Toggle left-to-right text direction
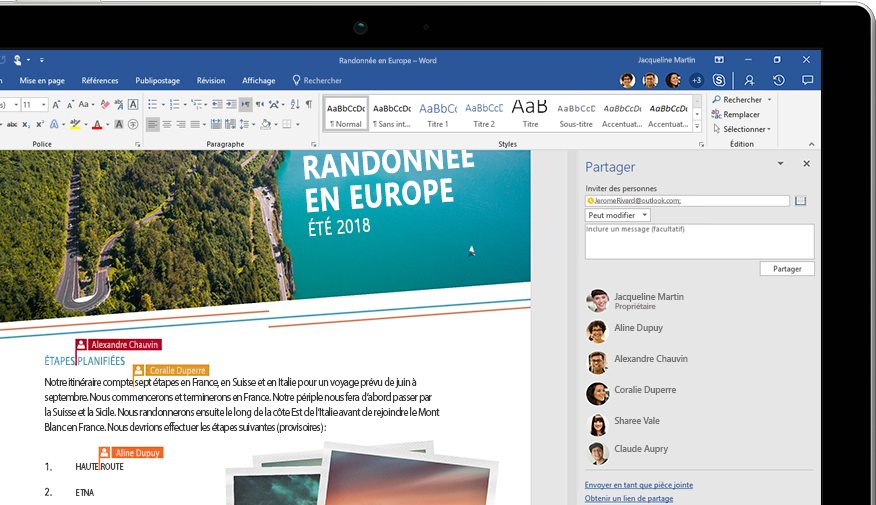 click(246, 104)
